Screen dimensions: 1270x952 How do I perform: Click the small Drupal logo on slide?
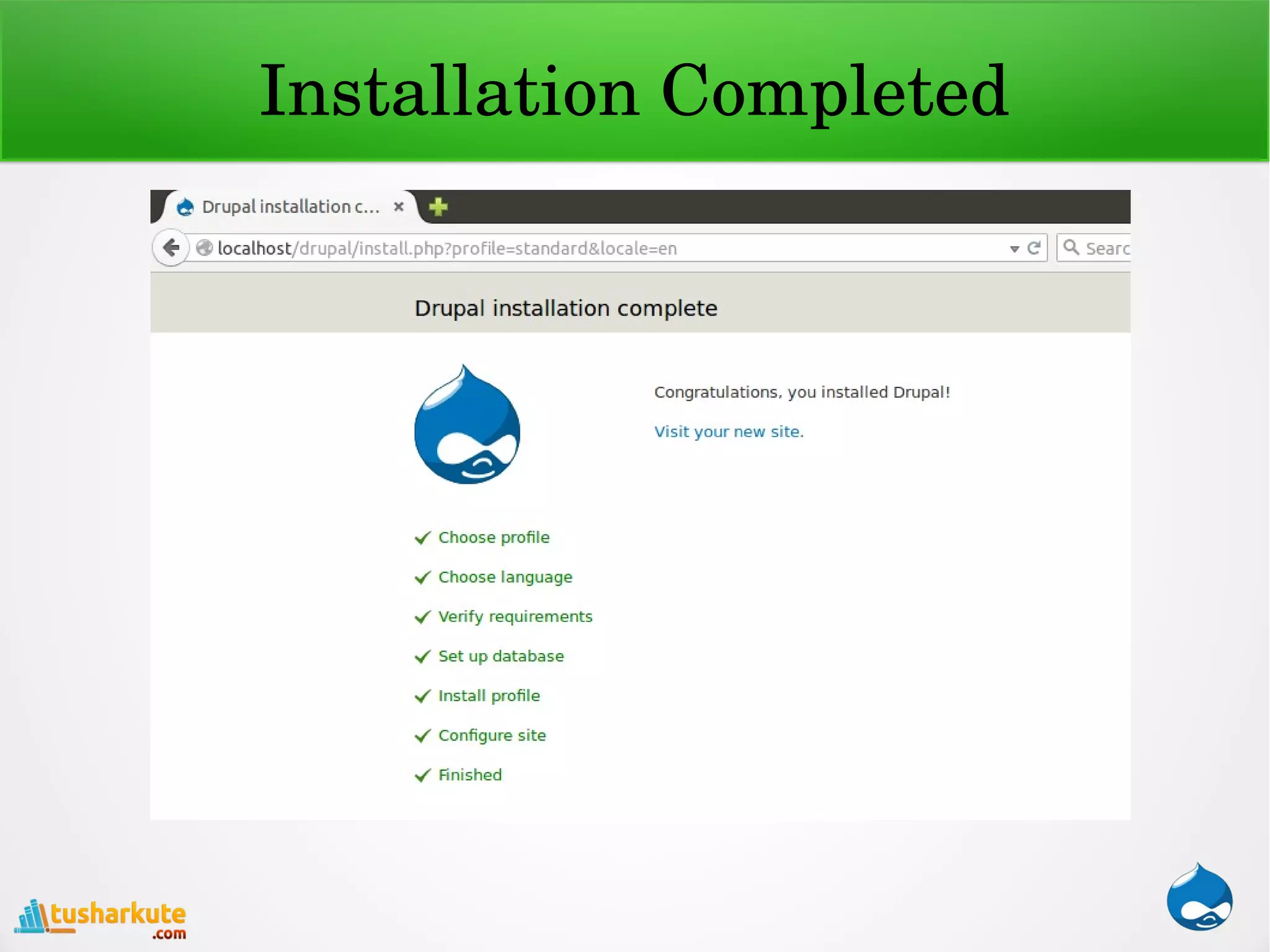1199,897
